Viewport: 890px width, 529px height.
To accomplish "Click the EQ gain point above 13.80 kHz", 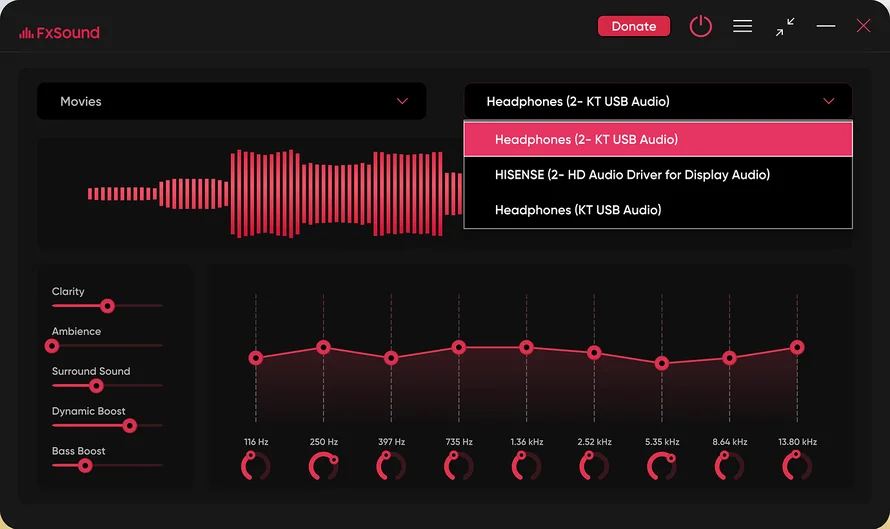I will click(797, 347).
